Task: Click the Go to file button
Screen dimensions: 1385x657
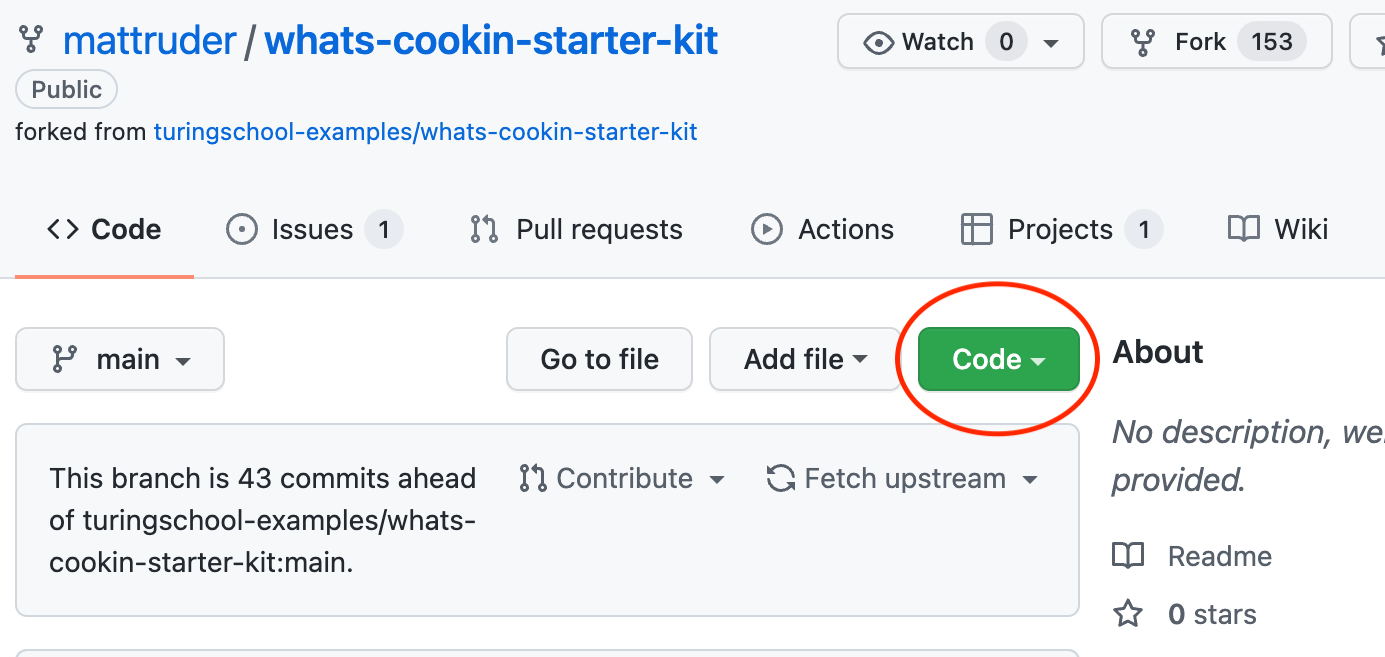Action: pos(599,359)
